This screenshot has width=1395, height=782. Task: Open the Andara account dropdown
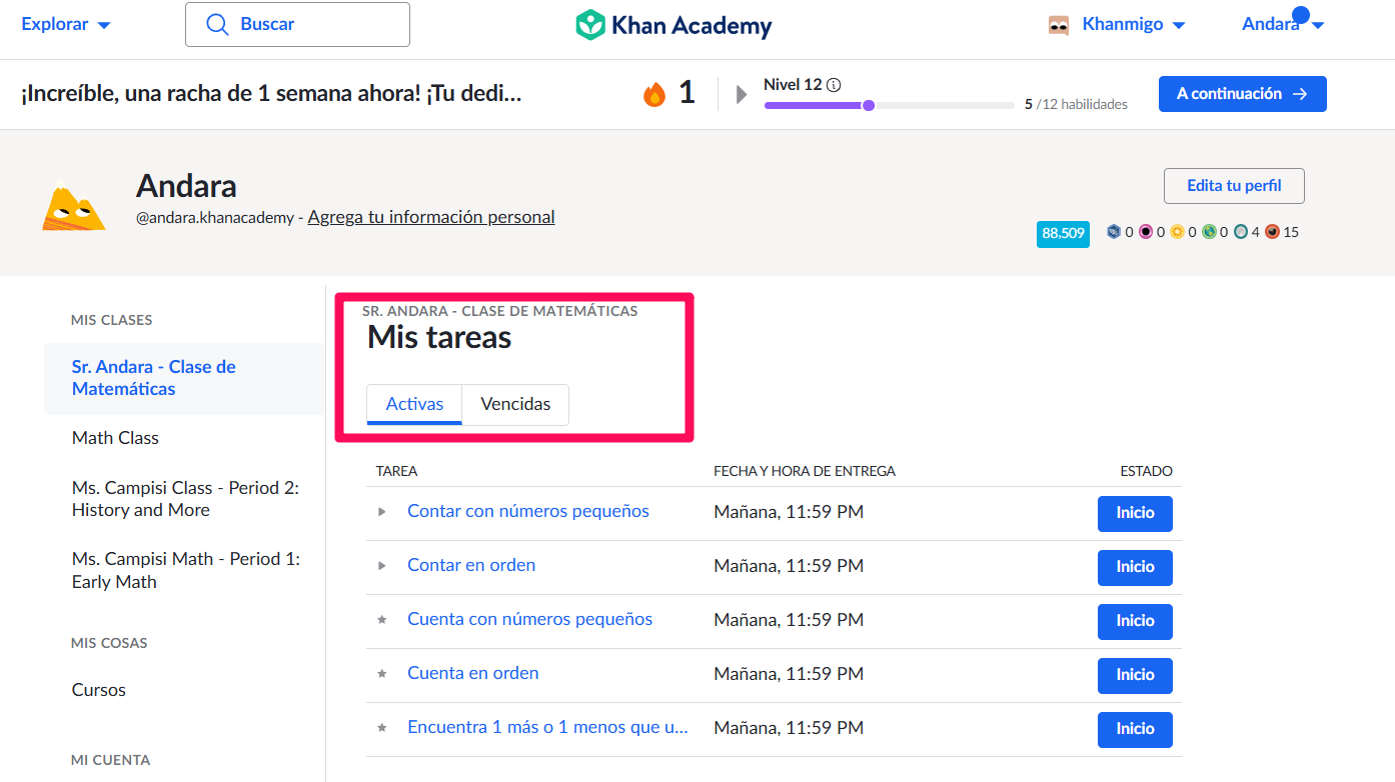point(1283,25)
